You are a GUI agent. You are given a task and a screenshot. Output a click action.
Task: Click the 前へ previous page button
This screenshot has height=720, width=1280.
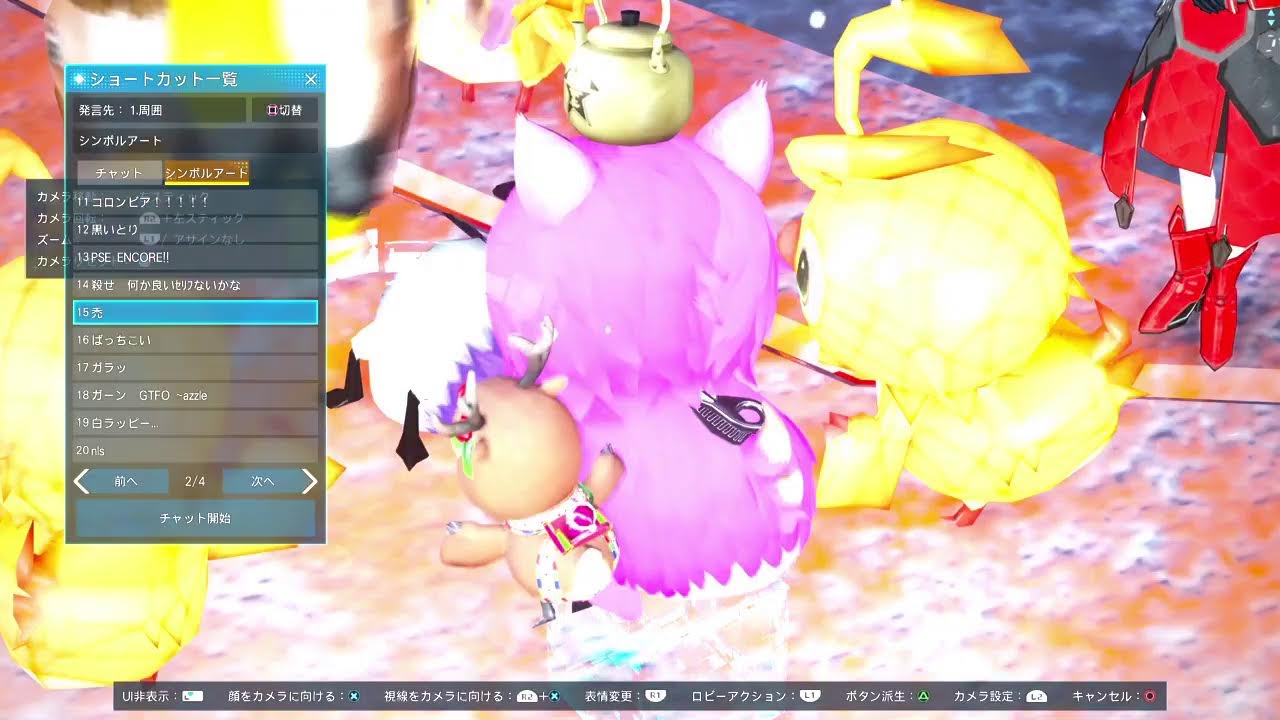click(126, 481)
